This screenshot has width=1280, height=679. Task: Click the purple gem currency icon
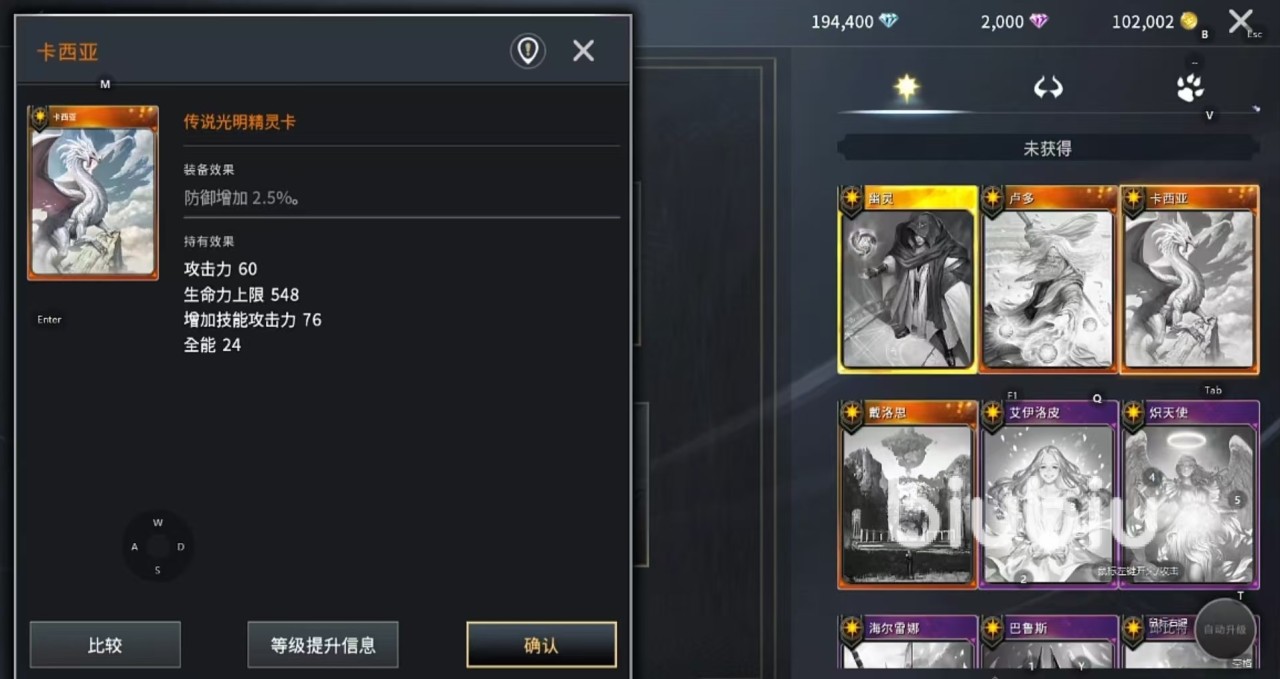[x=1039, y=21]
